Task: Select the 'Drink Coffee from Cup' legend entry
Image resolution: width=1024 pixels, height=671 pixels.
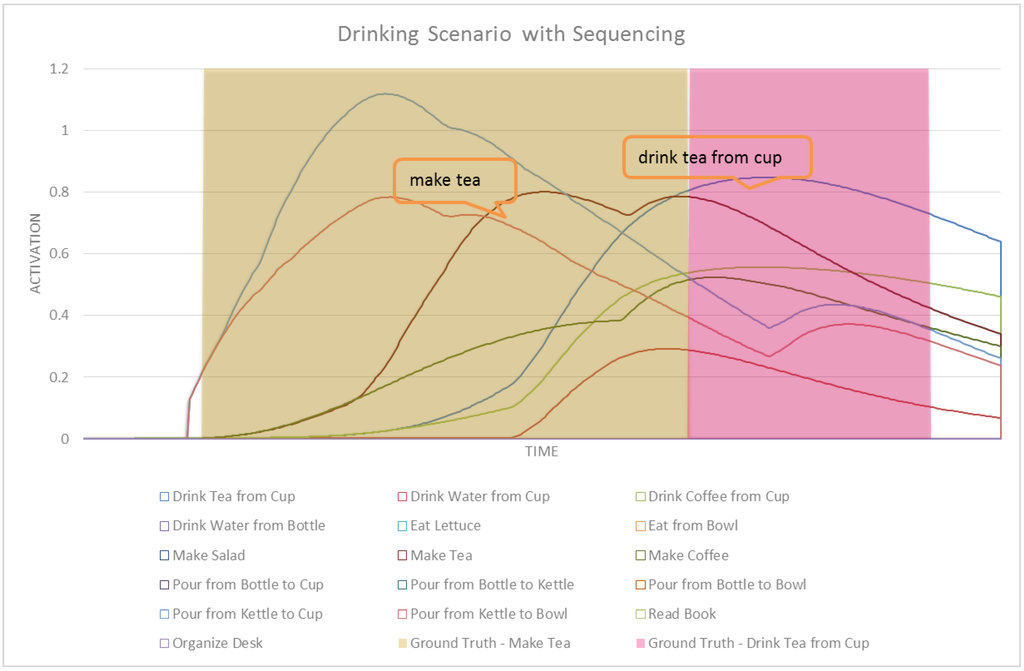Action: [x=718, y=496]
